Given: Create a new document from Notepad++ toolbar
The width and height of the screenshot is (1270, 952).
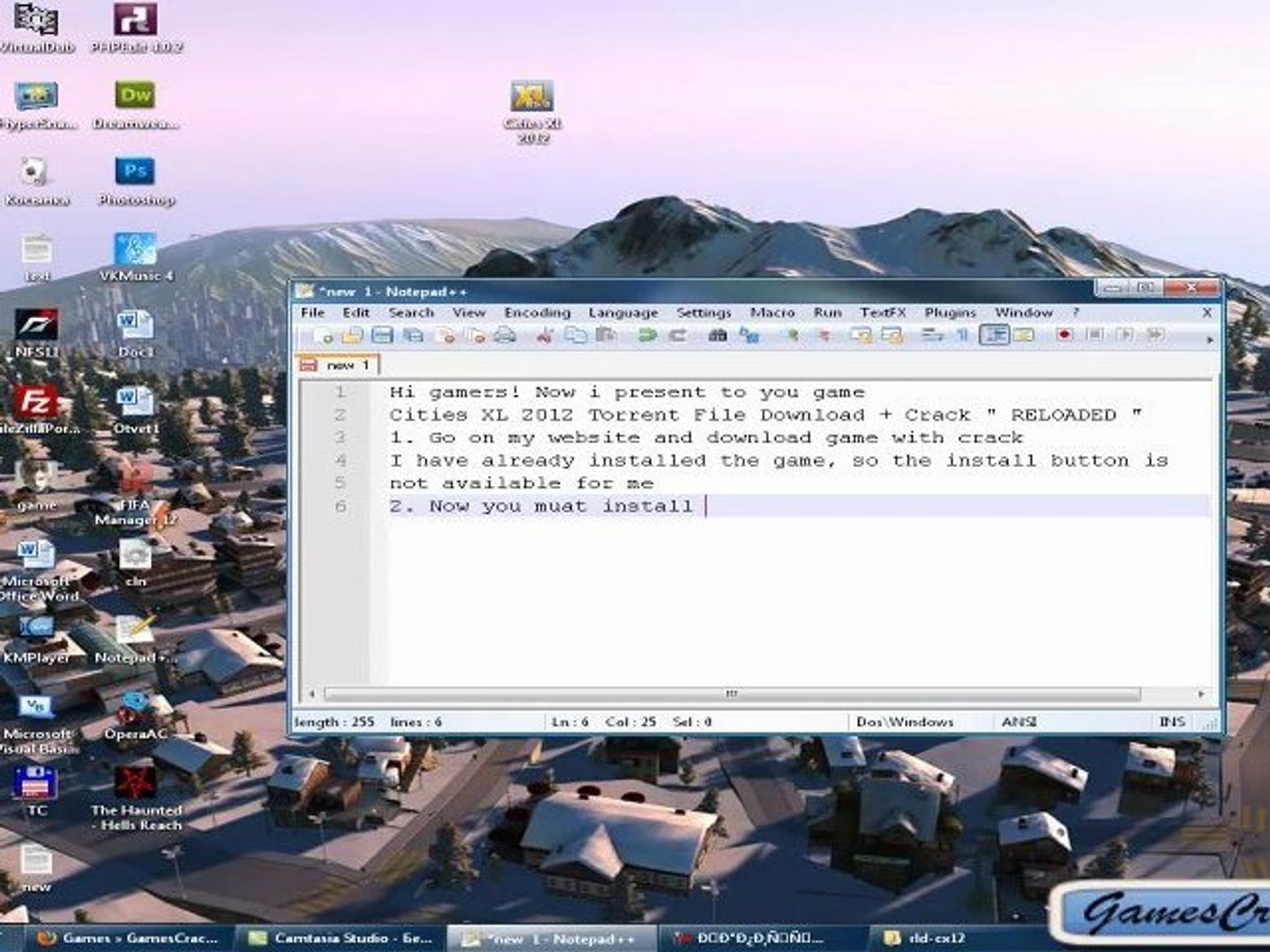Looking at the screenshot, I should pos(323,335).
